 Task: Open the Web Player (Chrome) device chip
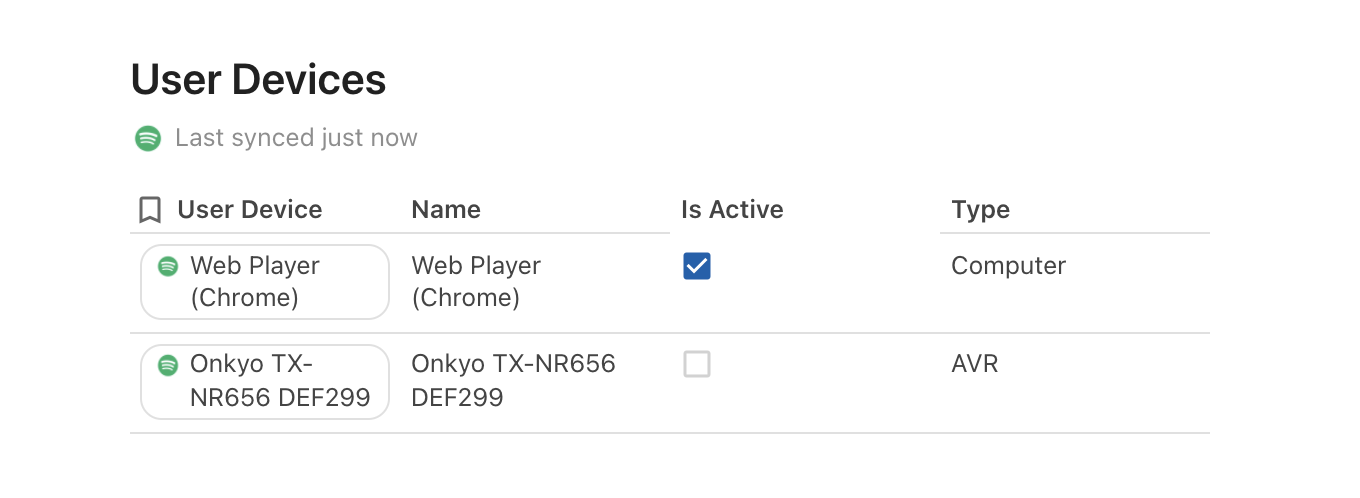click(x=265, y=282)
